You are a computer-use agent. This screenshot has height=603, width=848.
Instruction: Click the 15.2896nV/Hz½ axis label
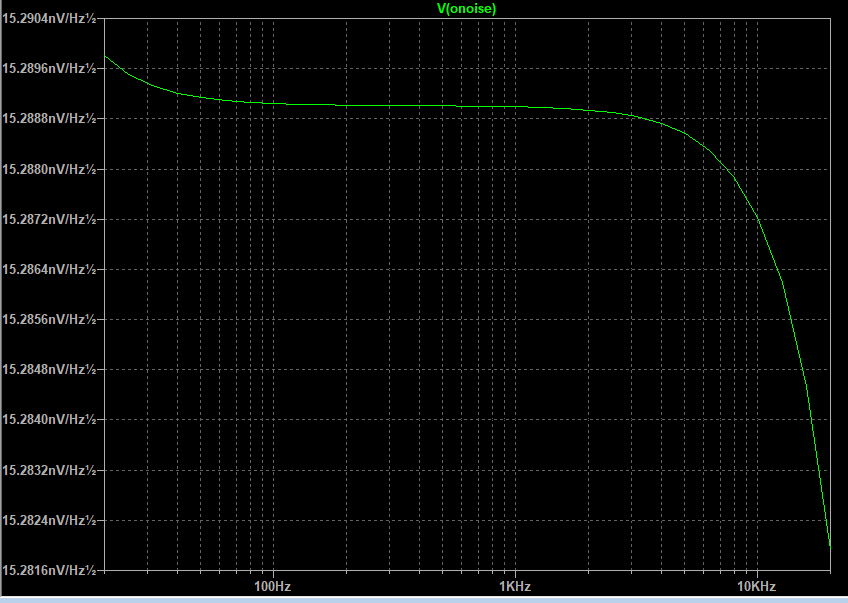[x=49, y=69]
